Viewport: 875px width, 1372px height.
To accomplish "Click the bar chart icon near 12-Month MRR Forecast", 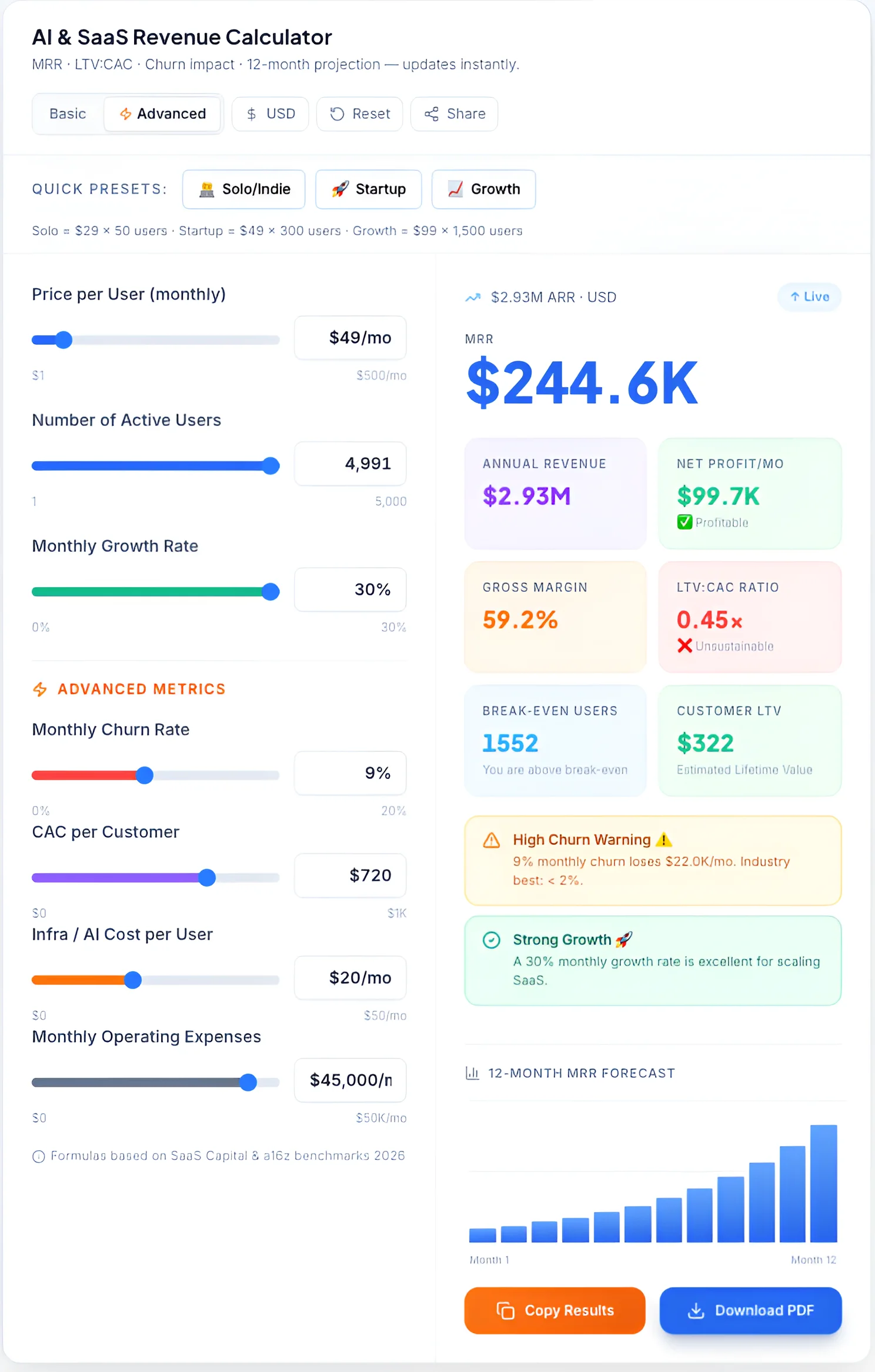I will pos(473,1073).
